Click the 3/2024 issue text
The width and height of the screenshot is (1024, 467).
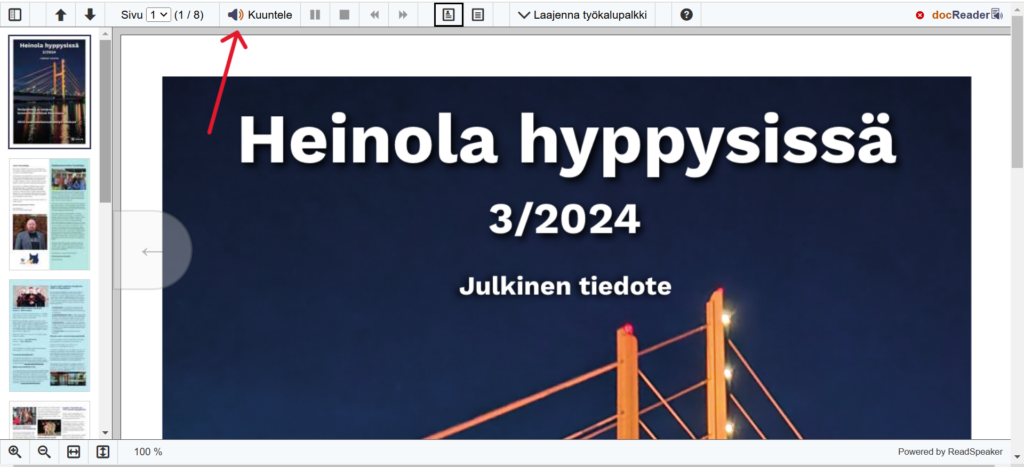[564, 219]
